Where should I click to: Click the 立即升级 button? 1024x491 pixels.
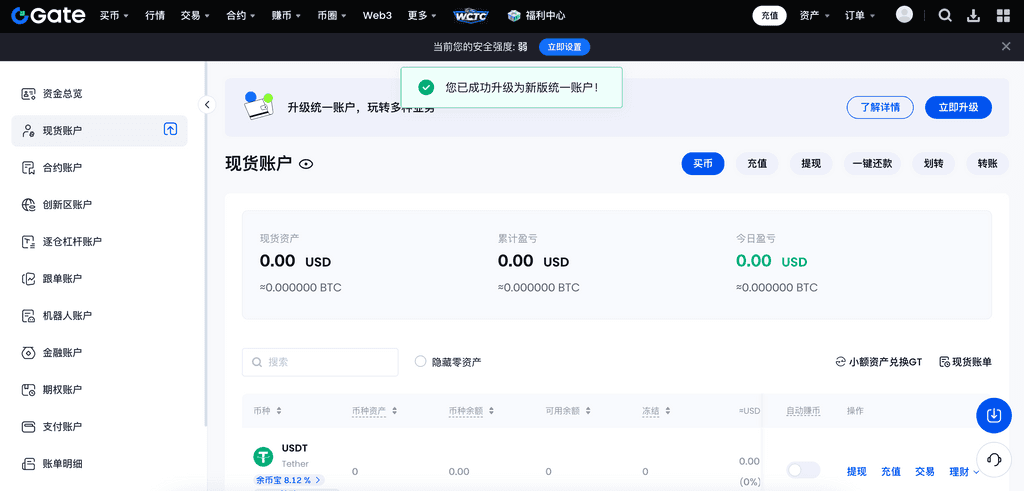point(958,107)
